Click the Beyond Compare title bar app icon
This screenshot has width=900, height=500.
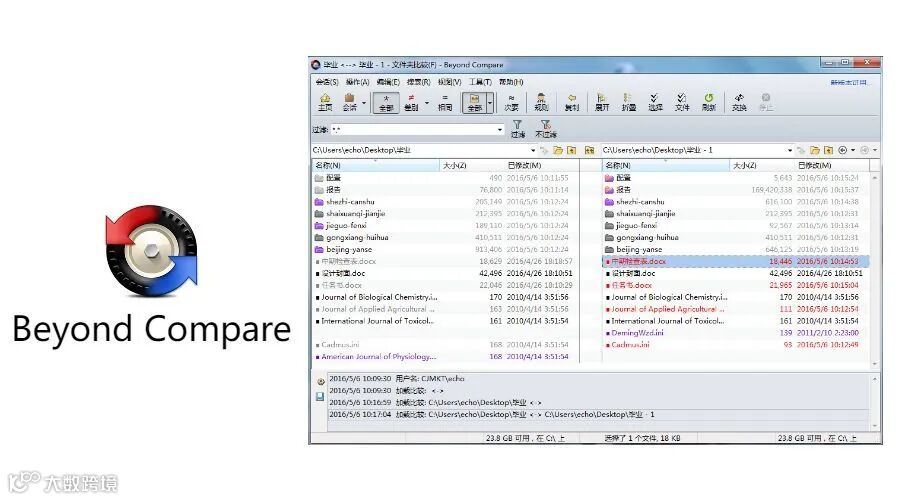tap(316, 65)
